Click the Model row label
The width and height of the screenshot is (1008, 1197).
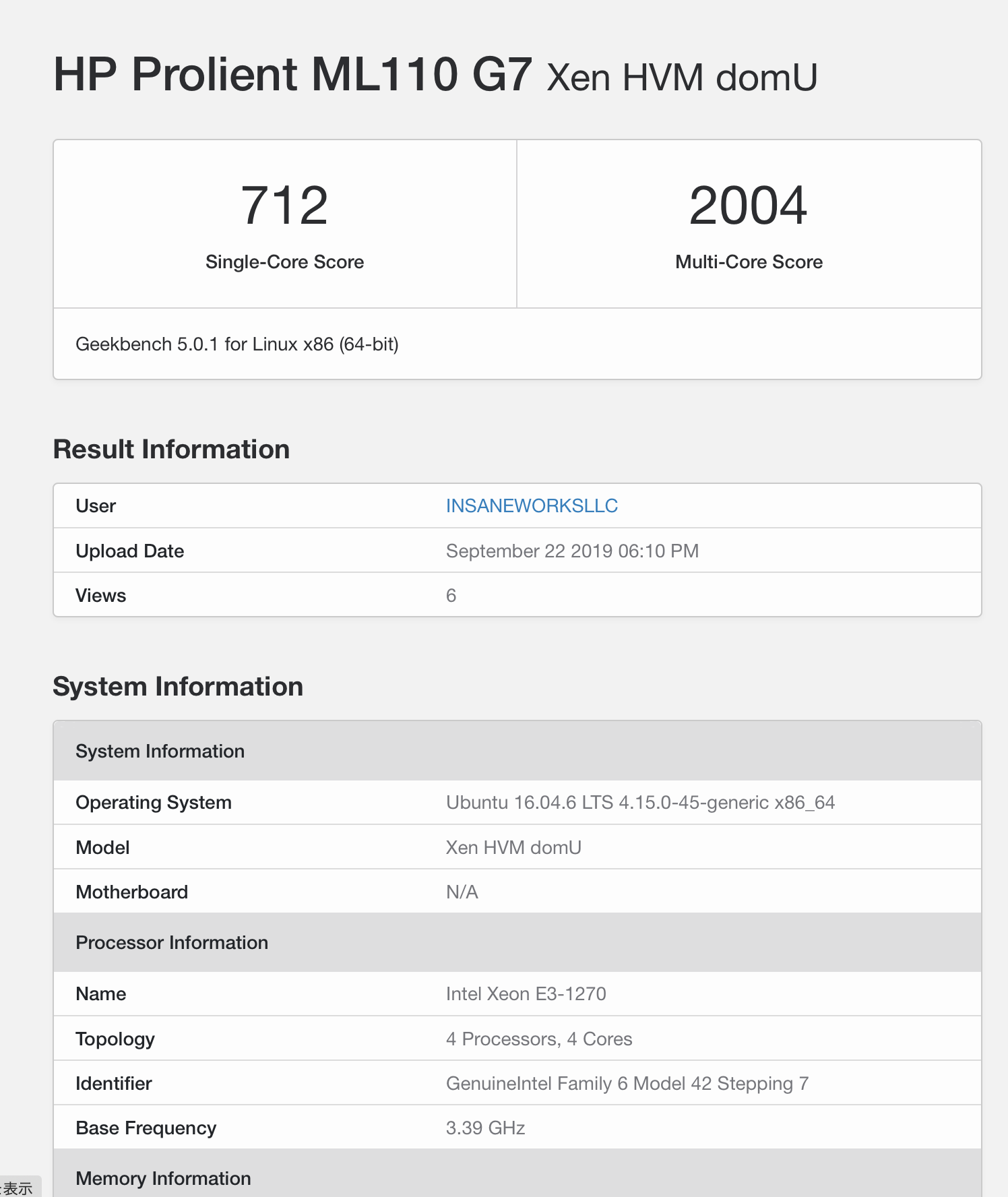102,847
